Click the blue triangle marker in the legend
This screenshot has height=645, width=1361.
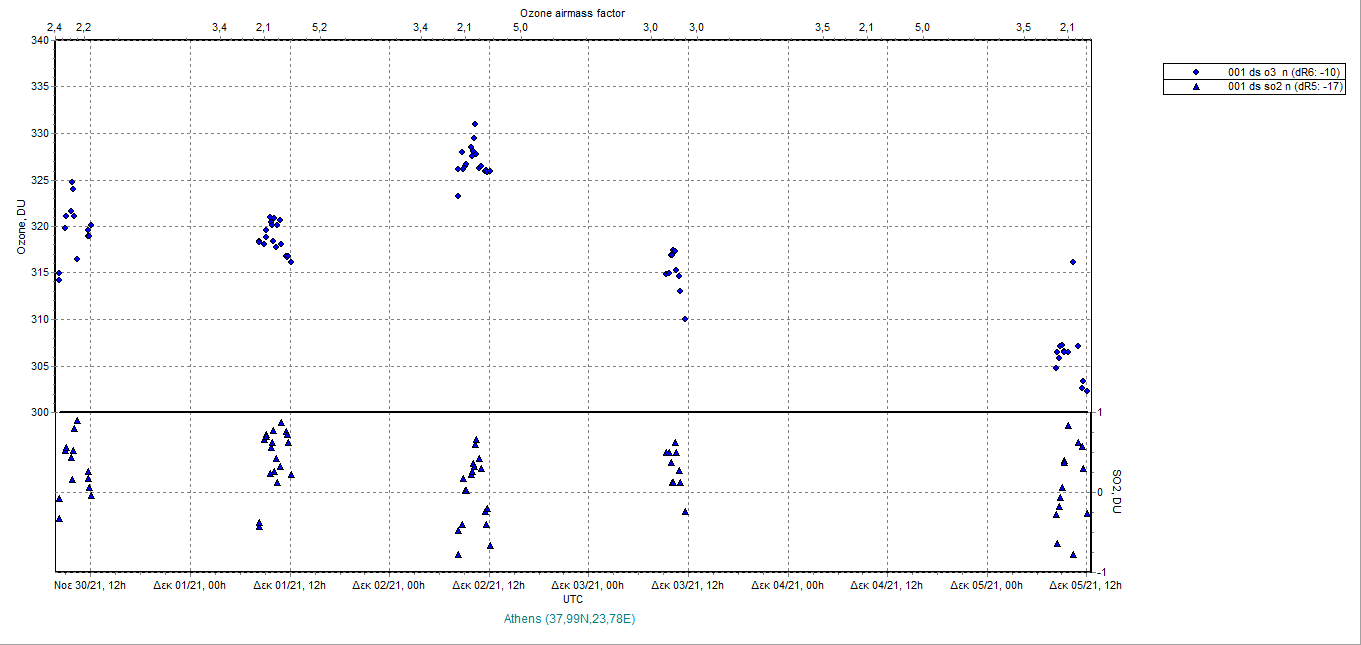click(x=1196, y=87)
